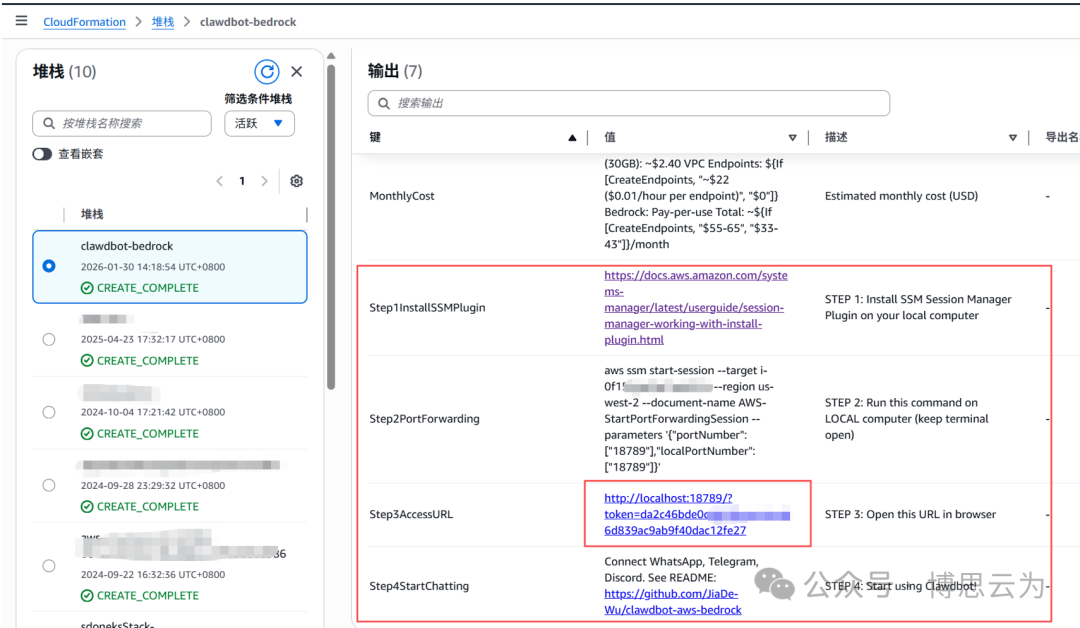The image size is (1080, 628).
Task: Sort outputs by value column arrow
Action: [793, 138]
